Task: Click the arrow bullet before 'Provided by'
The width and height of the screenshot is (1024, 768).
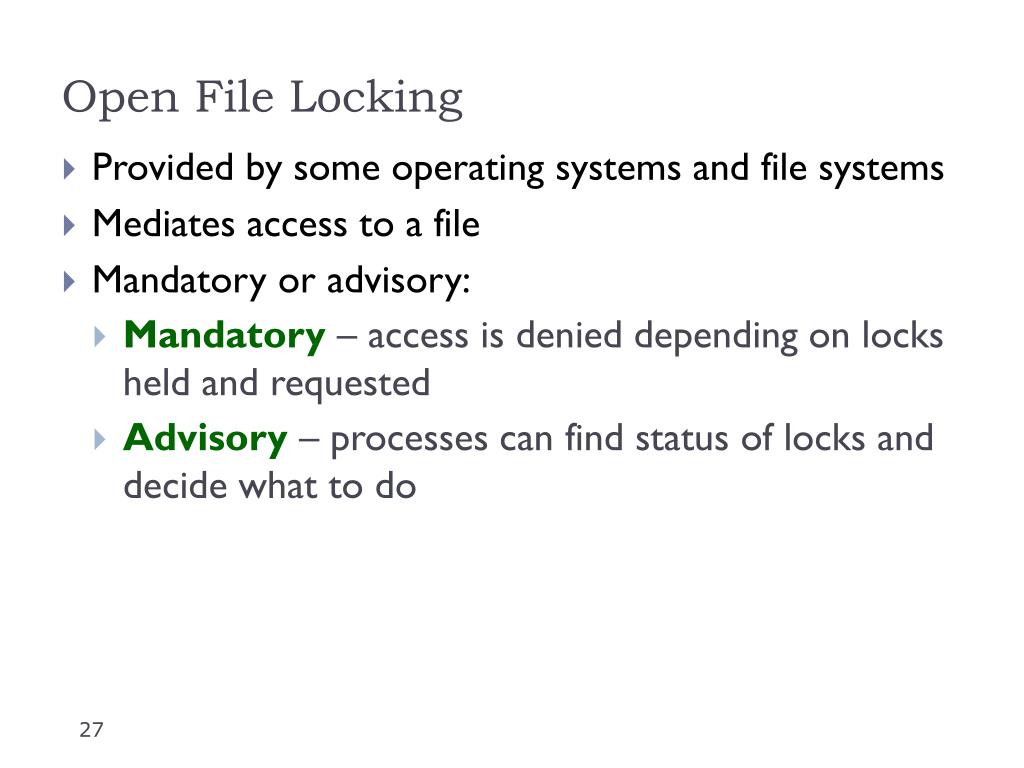Action: [x=69, y=169]
